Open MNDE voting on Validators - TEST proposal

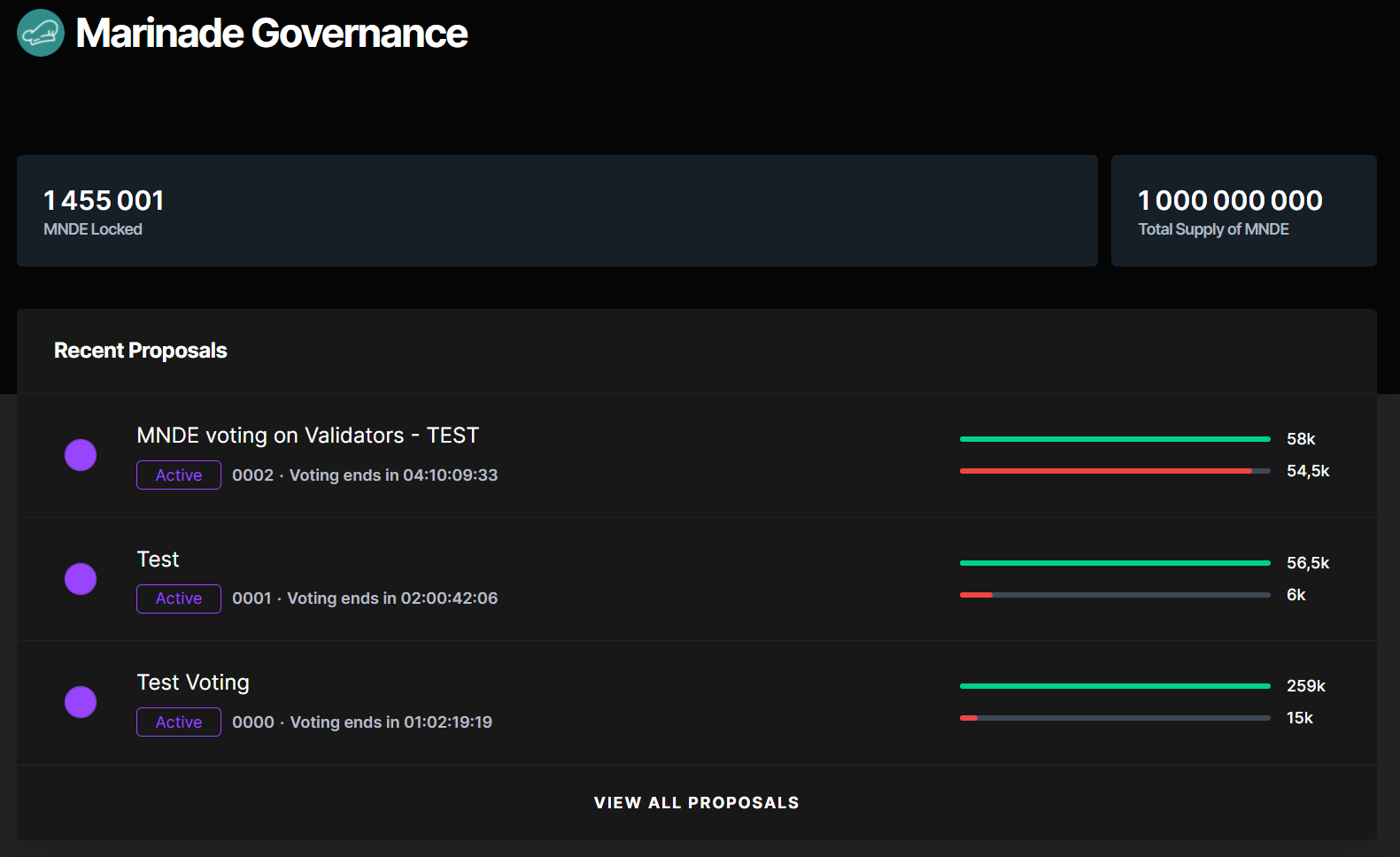point(307,436)
